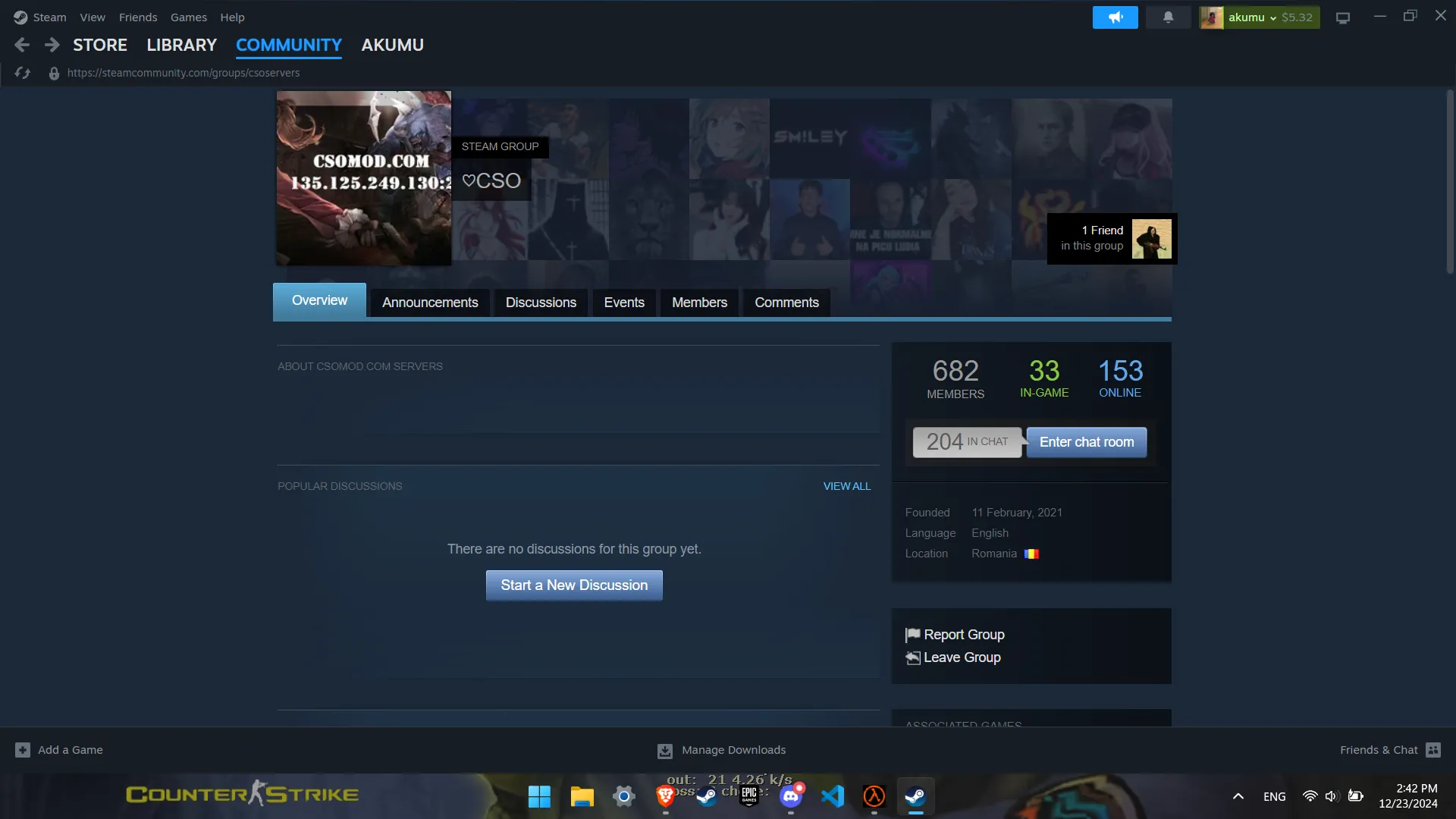Viewport: 1456px width, 819px height.
Task: Open the AKUMU profile section
Action: click(393, 45)
